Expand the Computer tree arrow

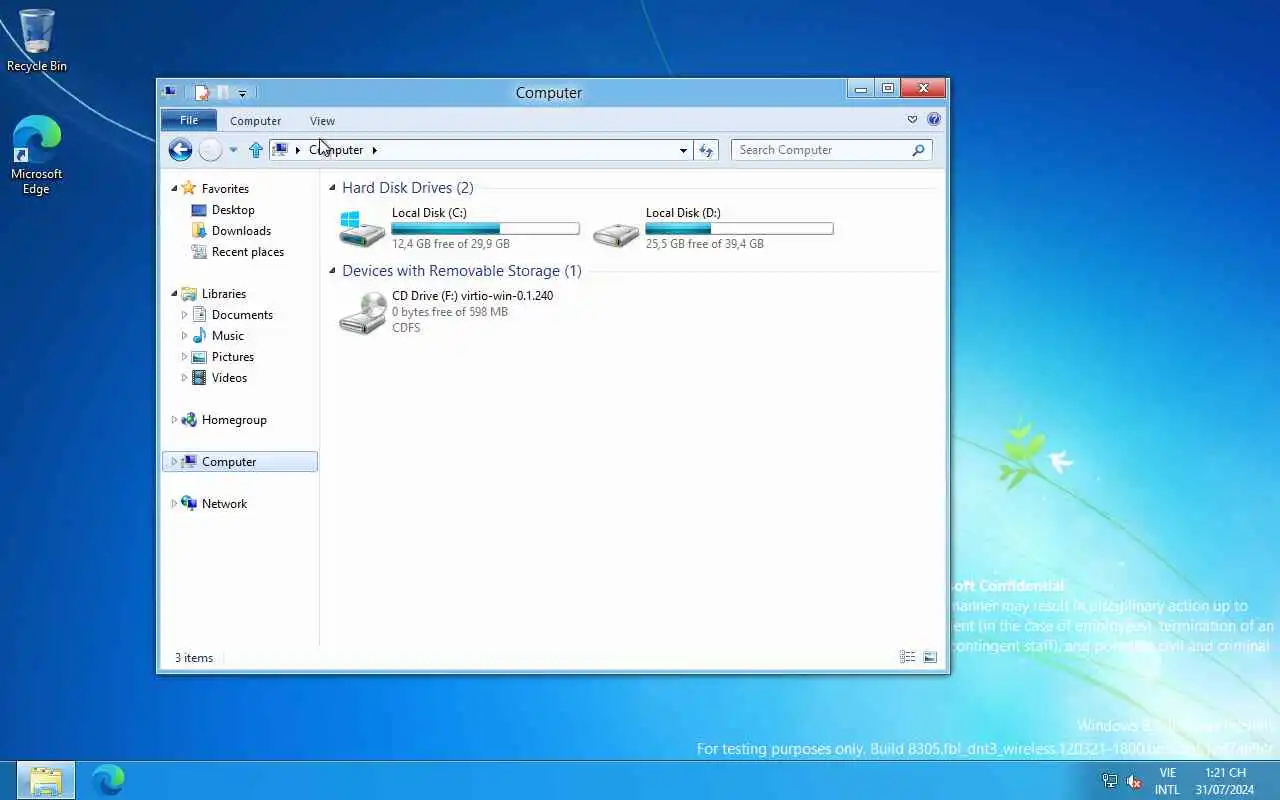(174, 462)
